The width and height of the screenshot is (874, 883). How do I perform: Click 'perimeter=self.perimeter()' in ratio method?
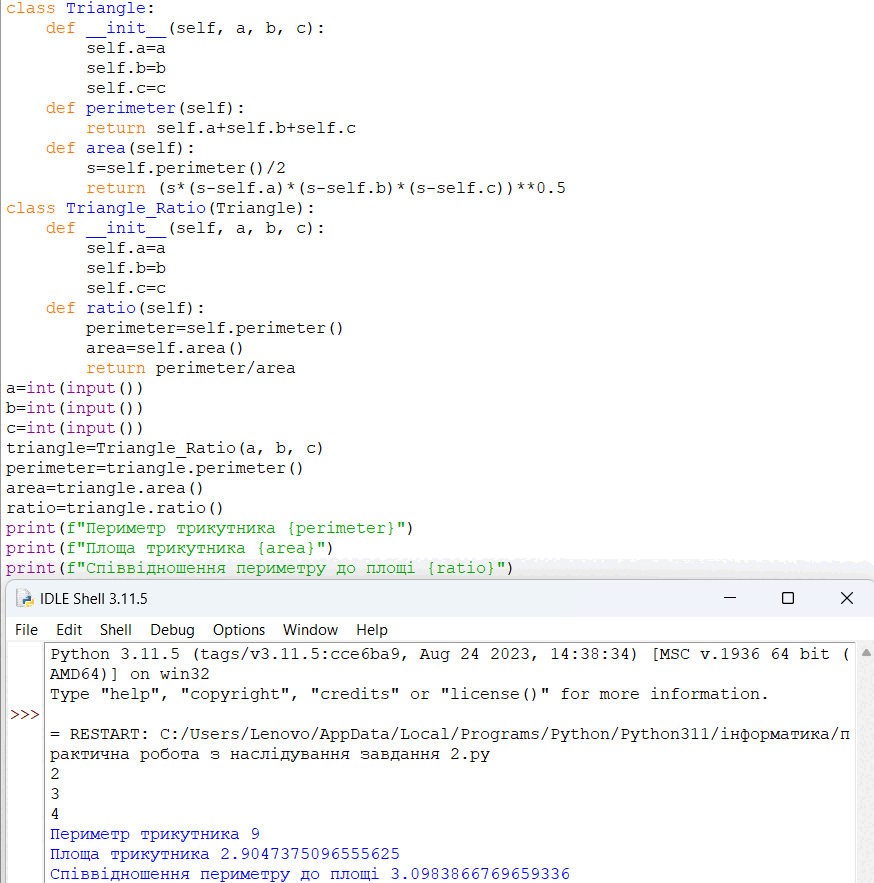pos(214,328)
